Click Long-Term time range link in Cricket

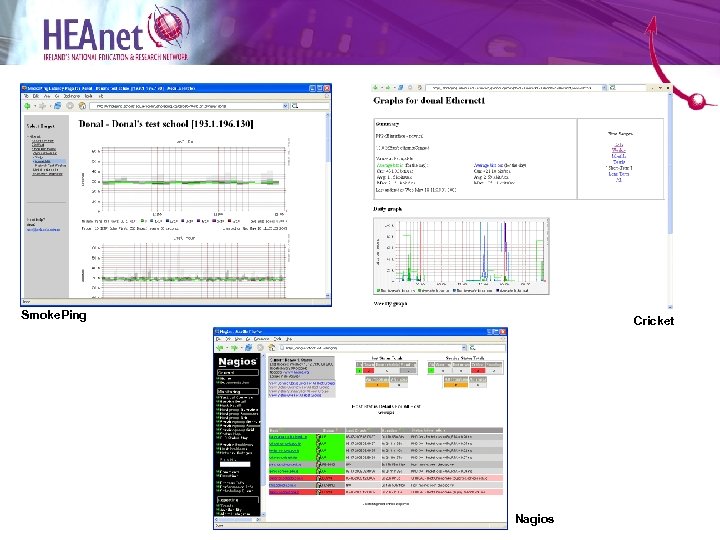619,174
